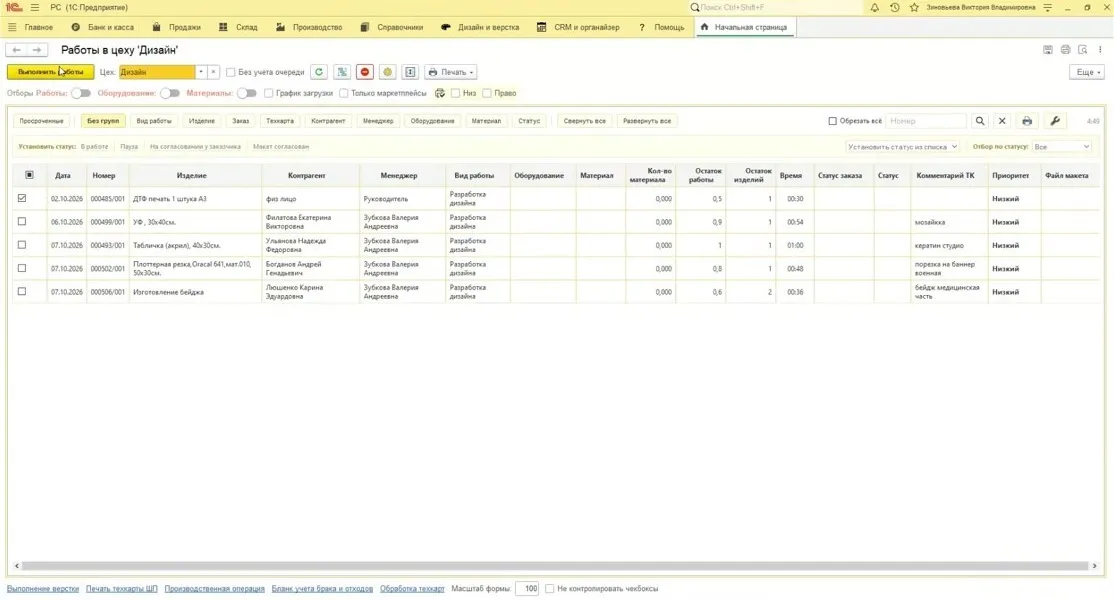Enable the 'Без учета очереди' checkbox
Viewport: 1114px width, 600px height.
coord(230,72)
